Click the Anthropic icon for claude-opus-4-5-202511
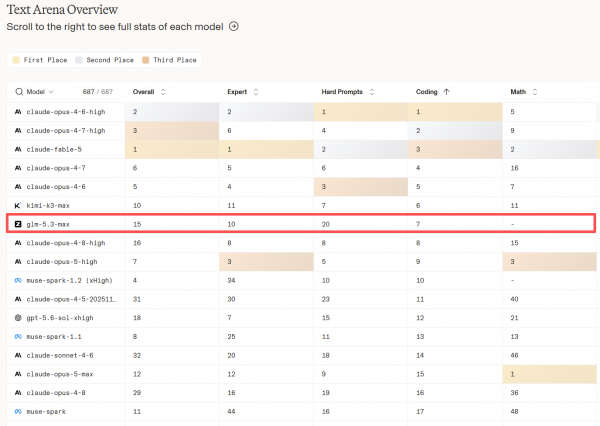 click(18, 299)
